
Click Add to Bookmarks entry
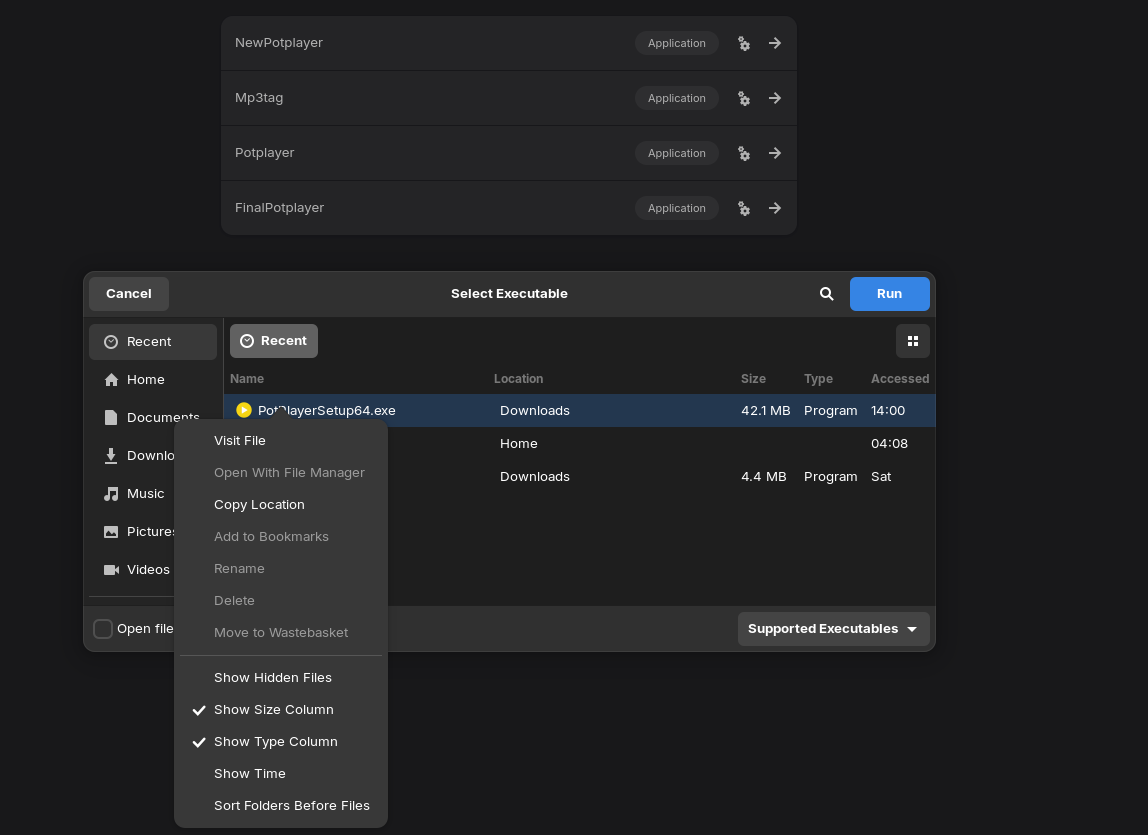280,537
